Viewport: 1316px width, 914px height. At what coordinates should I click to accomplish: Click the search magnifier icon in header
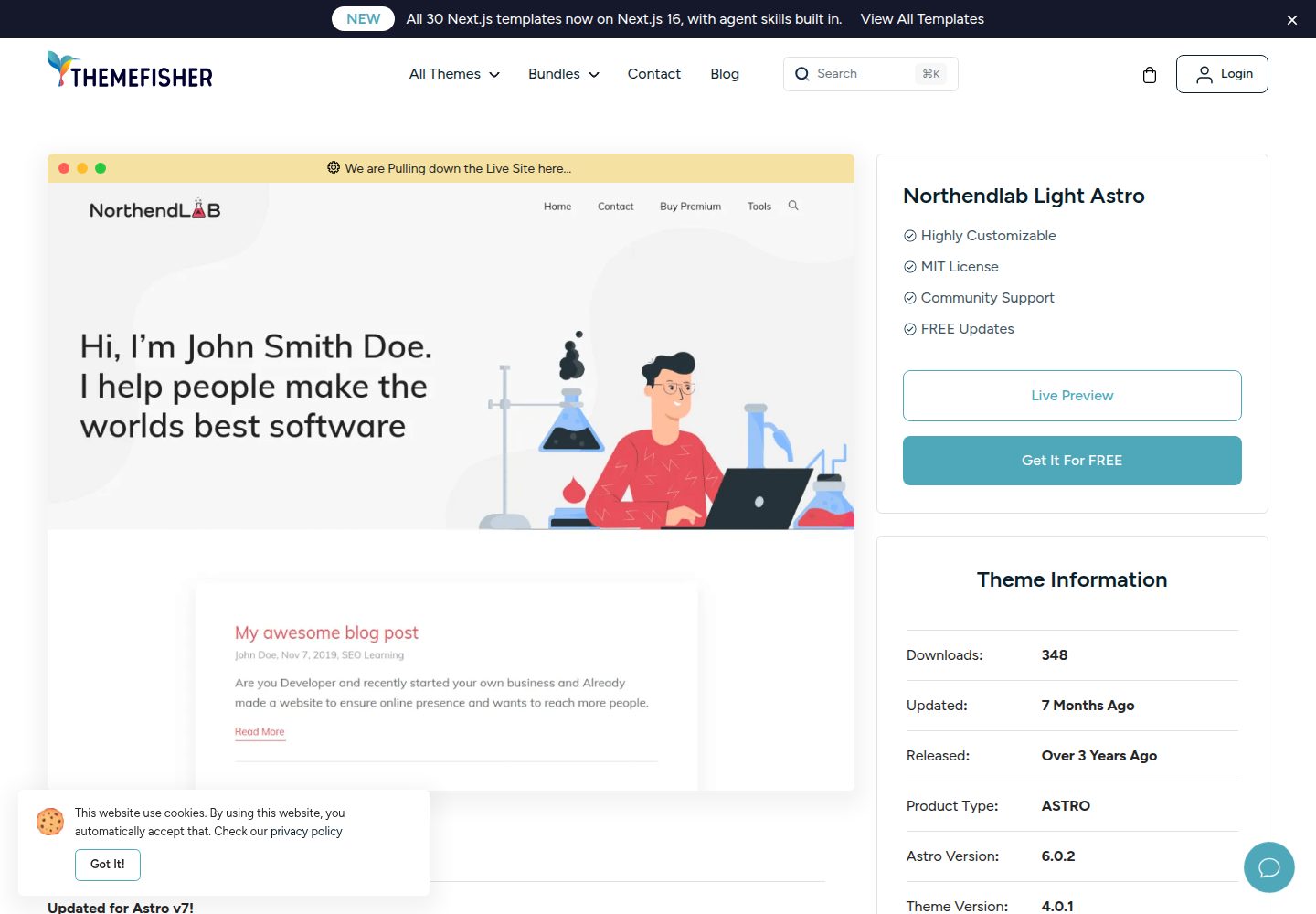coord(801,74)
